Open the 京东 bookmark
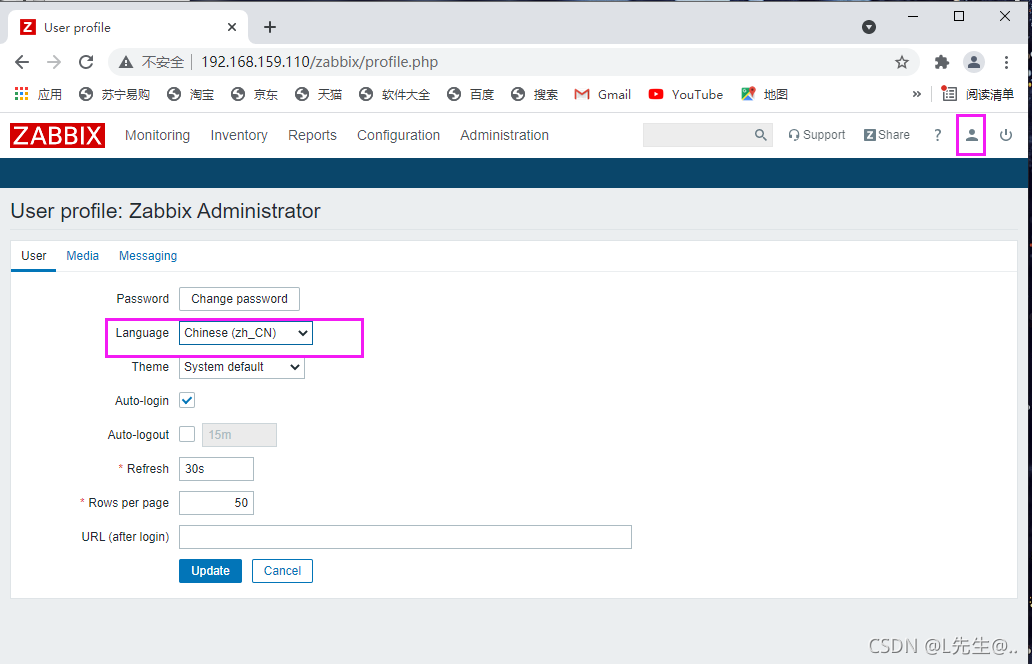The width and height of the screenshot is (1032, 664). tap(255, 94)
